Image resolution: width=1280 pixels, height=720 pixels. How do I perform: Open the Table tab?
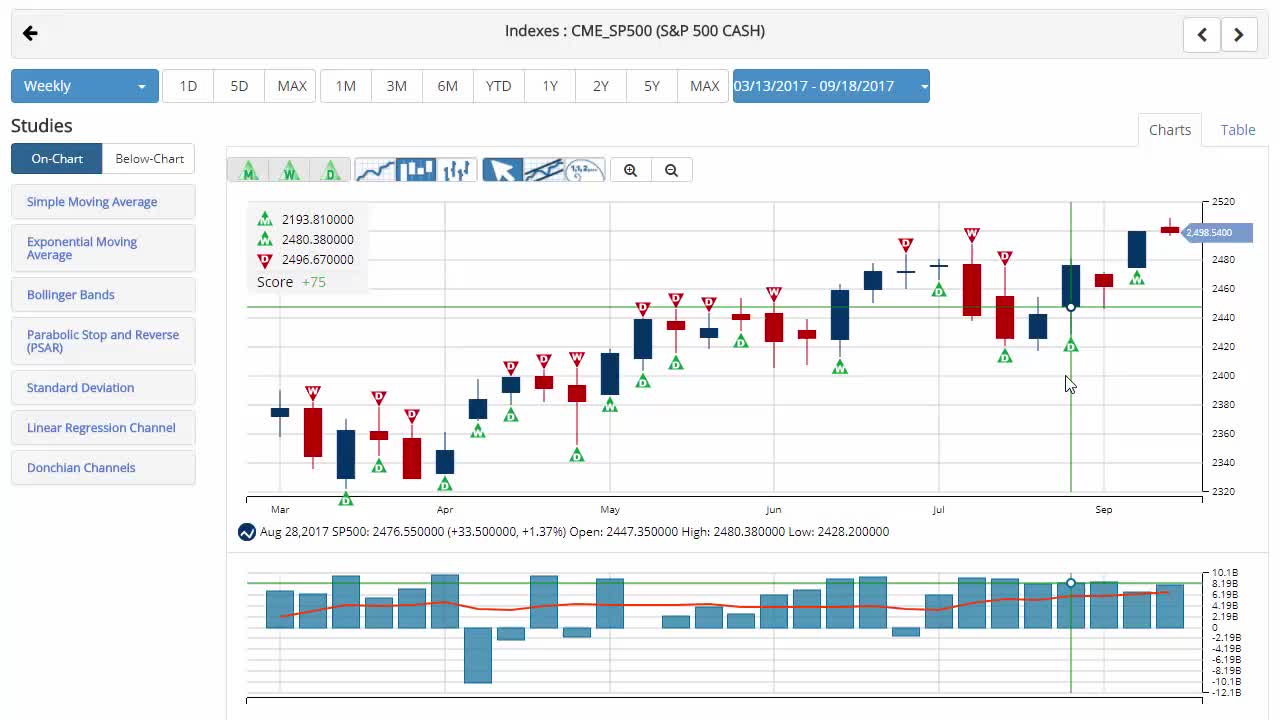click(1238, 130)
